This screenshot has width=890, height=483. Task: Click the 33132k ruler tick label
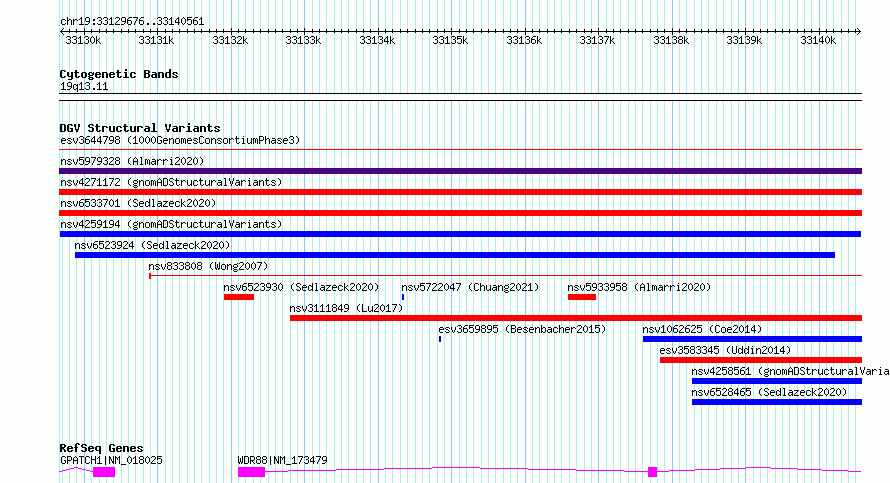pos(230,40)
